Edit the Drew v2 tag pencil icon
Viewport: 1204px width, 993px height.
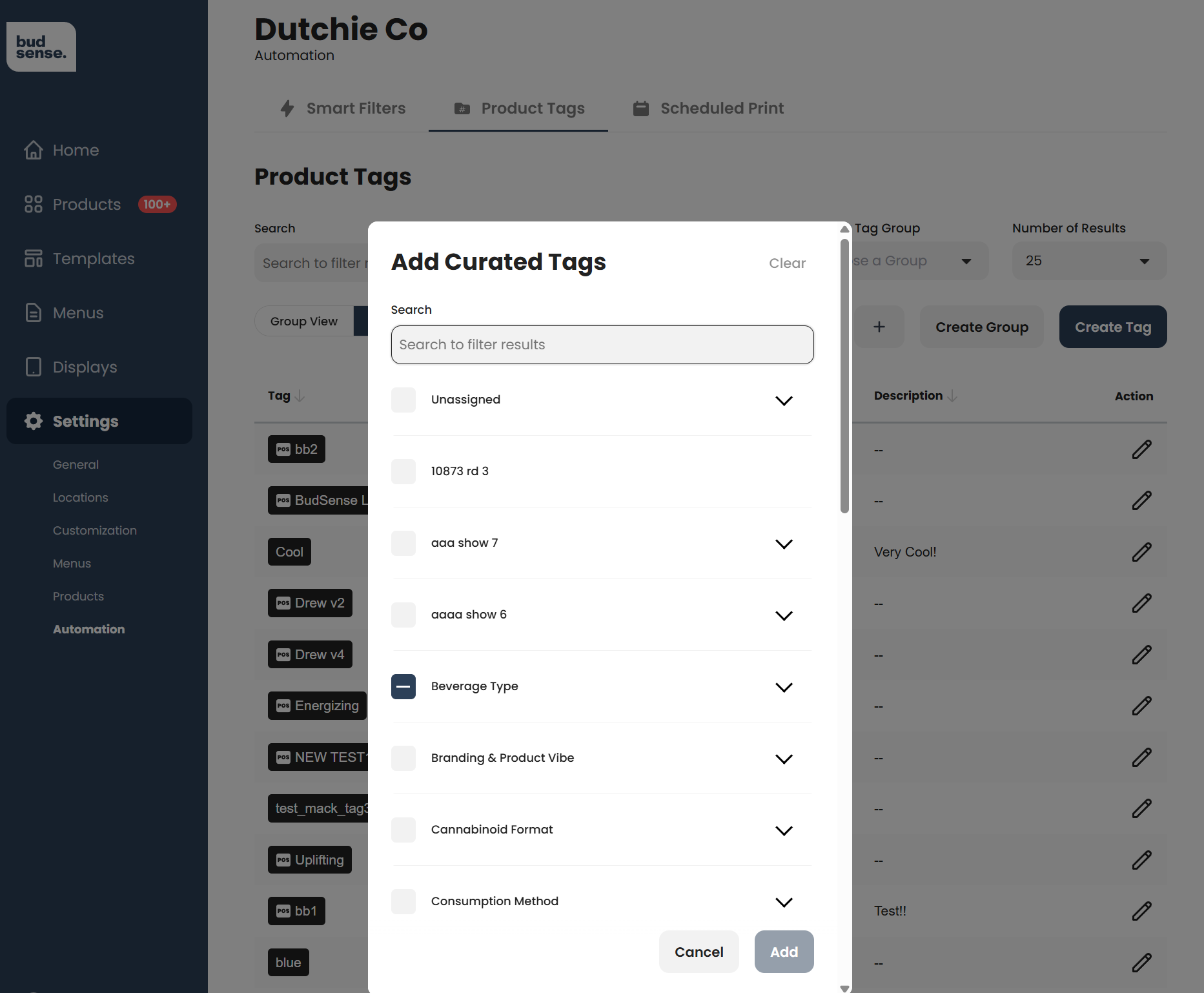1141,603
